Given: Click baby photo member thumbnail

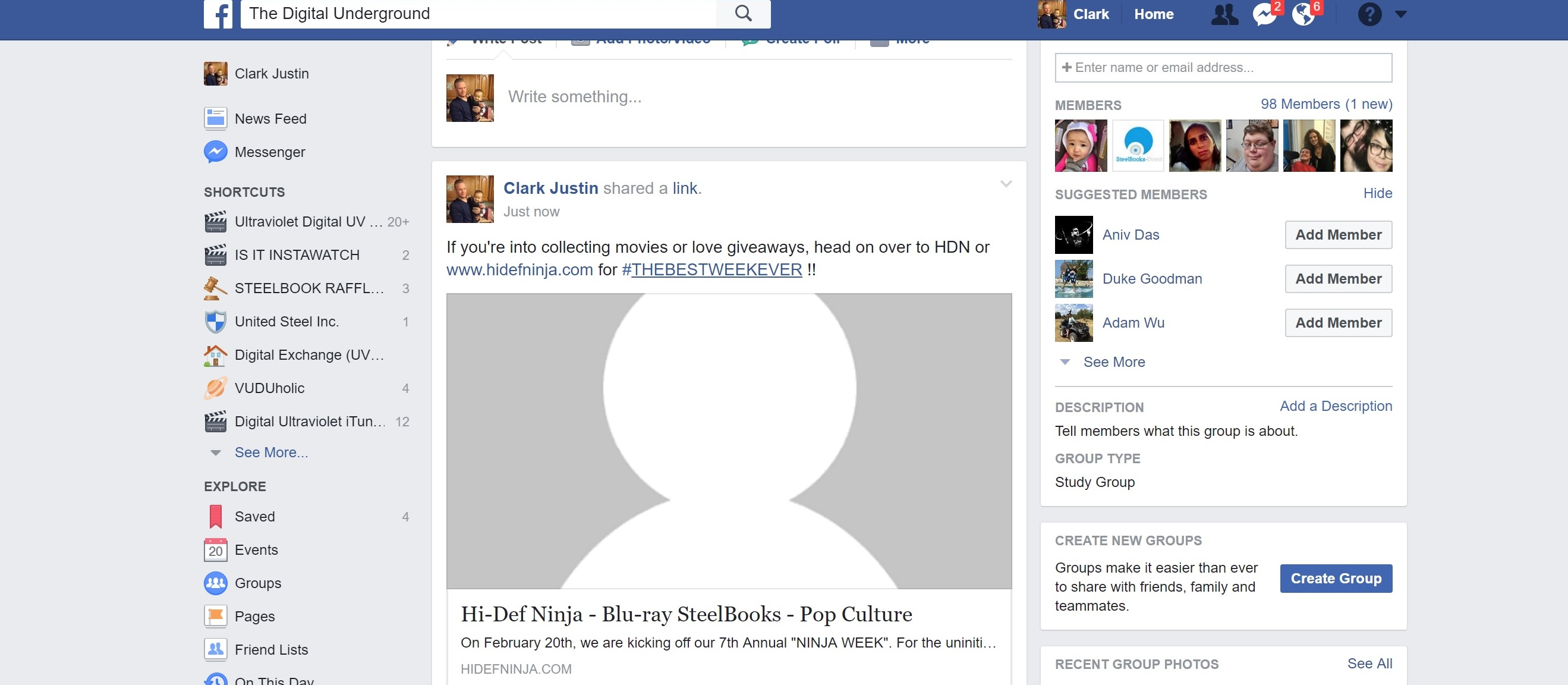Looking at the screenshot, I should tap(1081, 146).
